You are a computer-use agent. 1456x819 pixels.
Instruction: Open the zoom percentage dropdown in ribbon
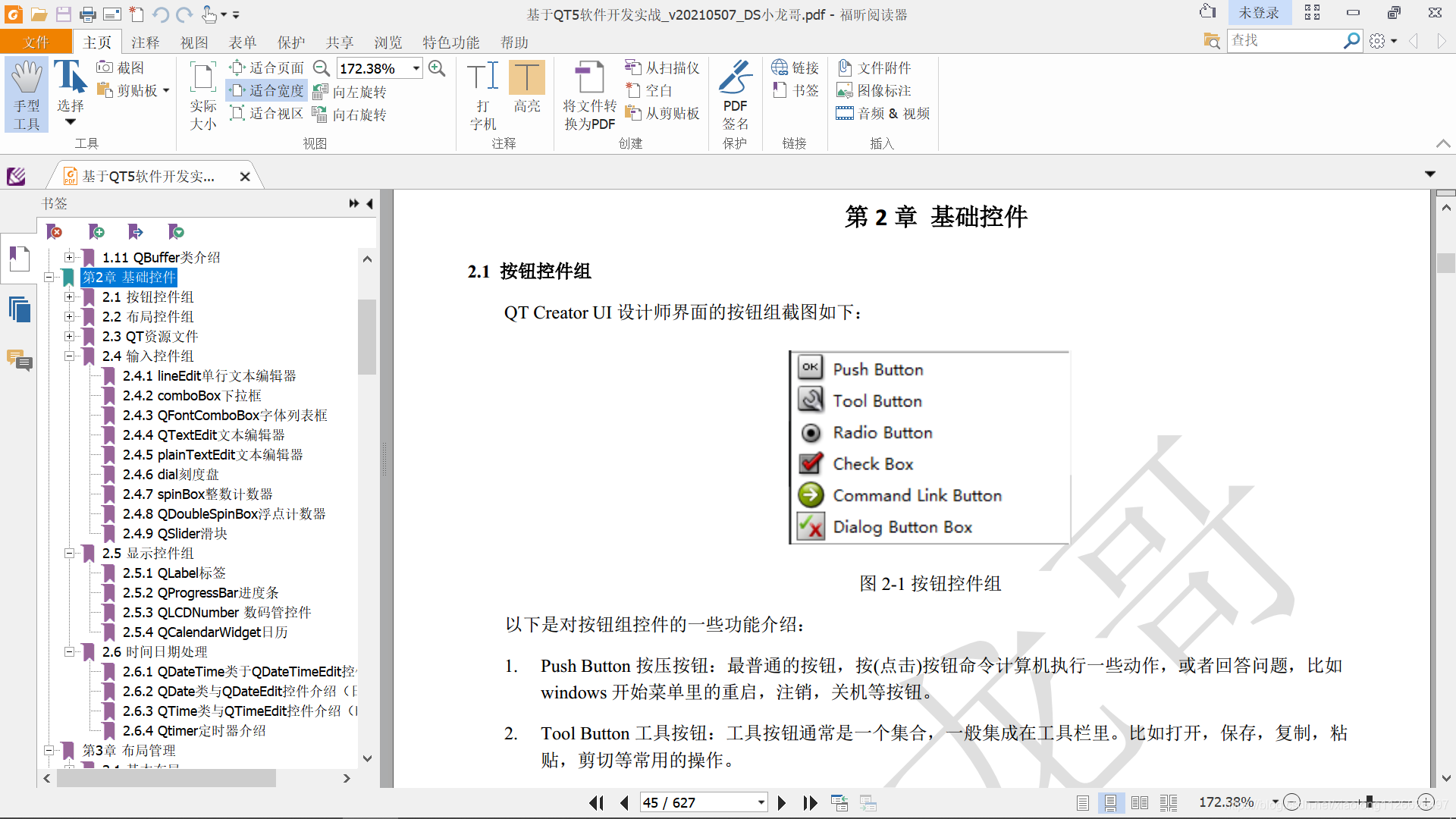[x=416, y=68]
